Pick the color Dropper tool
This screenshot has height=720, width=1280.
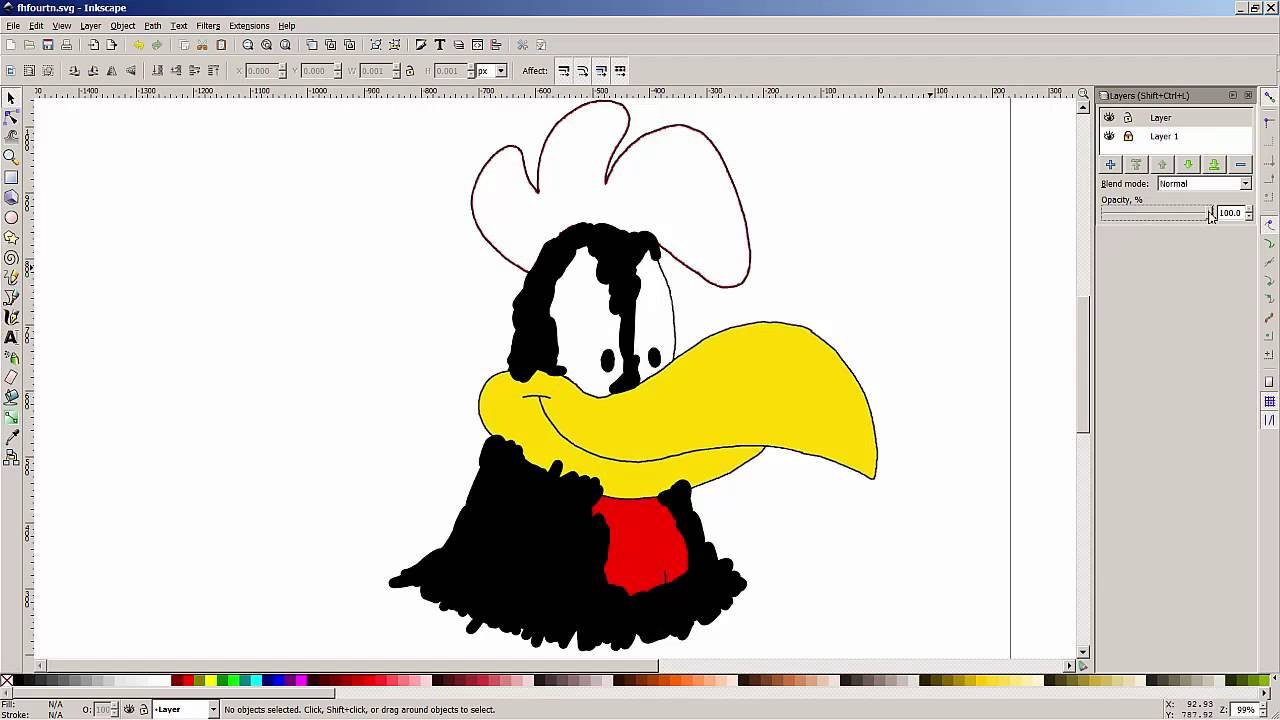click(11, 437)
